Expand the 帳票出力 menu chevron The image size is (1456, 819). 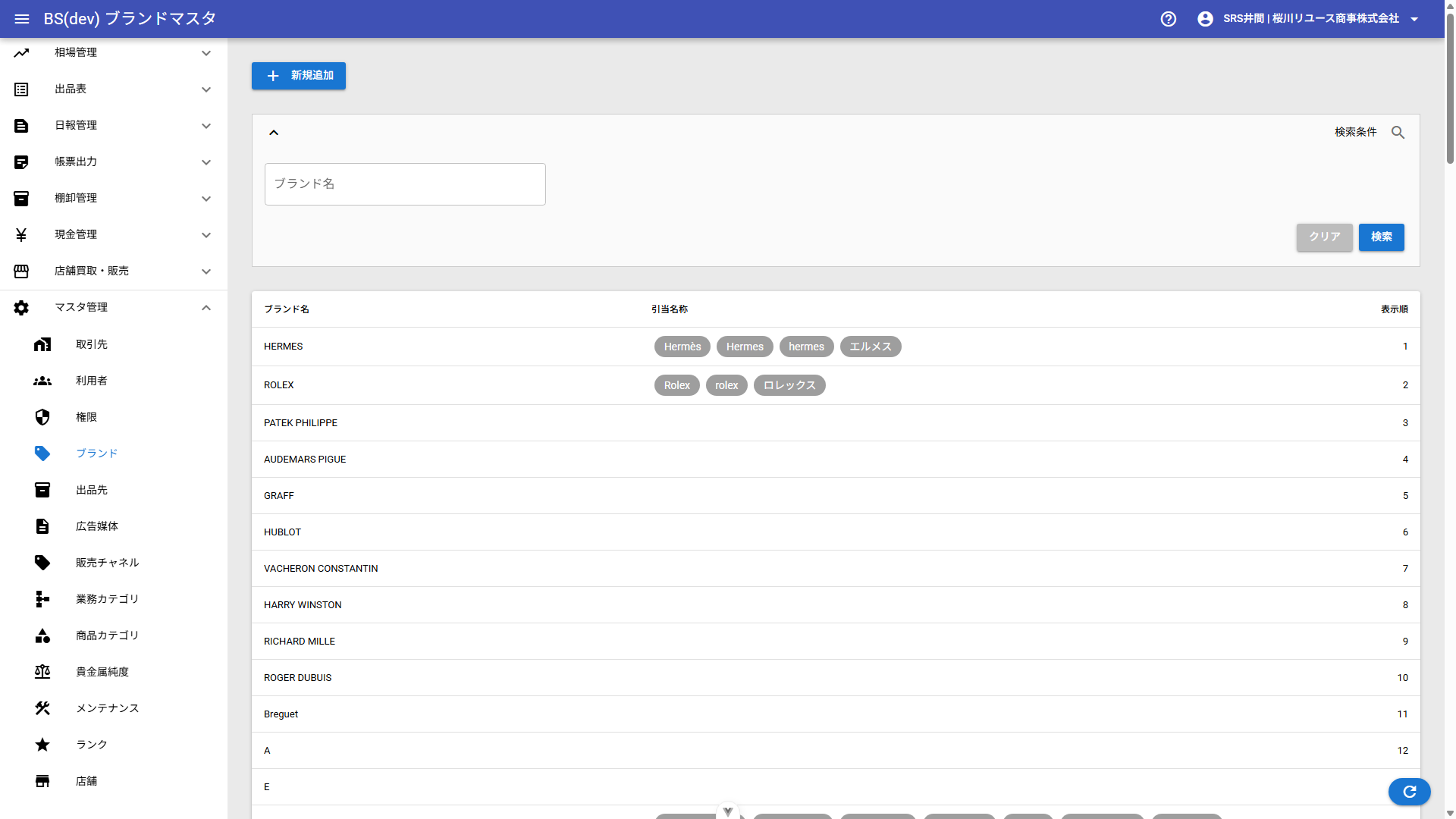206,162
